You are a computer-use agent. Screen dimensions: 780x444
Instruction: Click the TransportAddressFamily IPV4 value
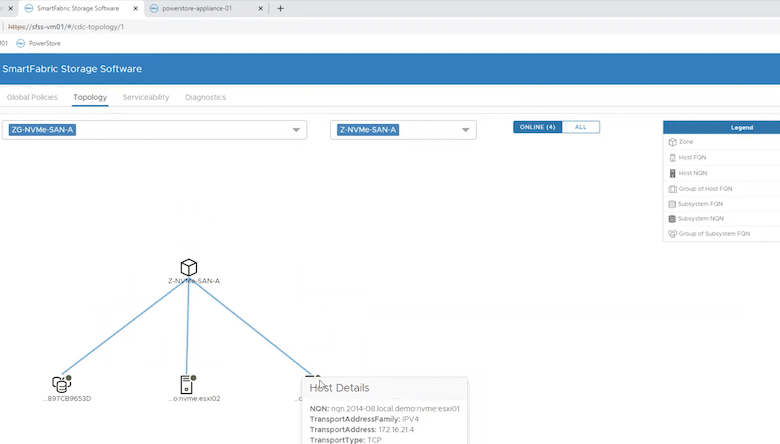pyautogui.click(x=410, y=419)
